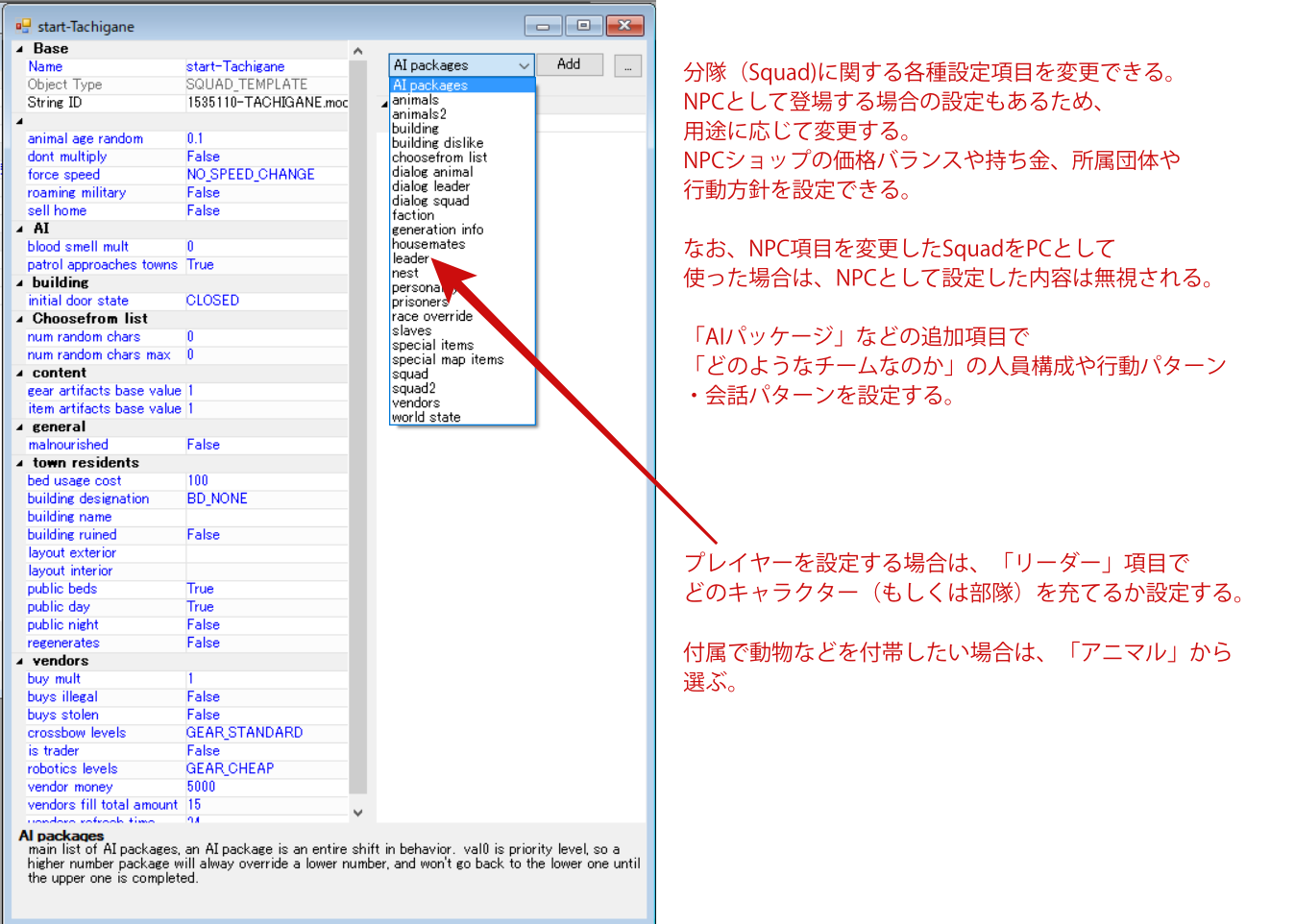Select 'leader' from the dropdown list
The height and width of the screenshot is (924, 1295).
[x=410, y=258]
